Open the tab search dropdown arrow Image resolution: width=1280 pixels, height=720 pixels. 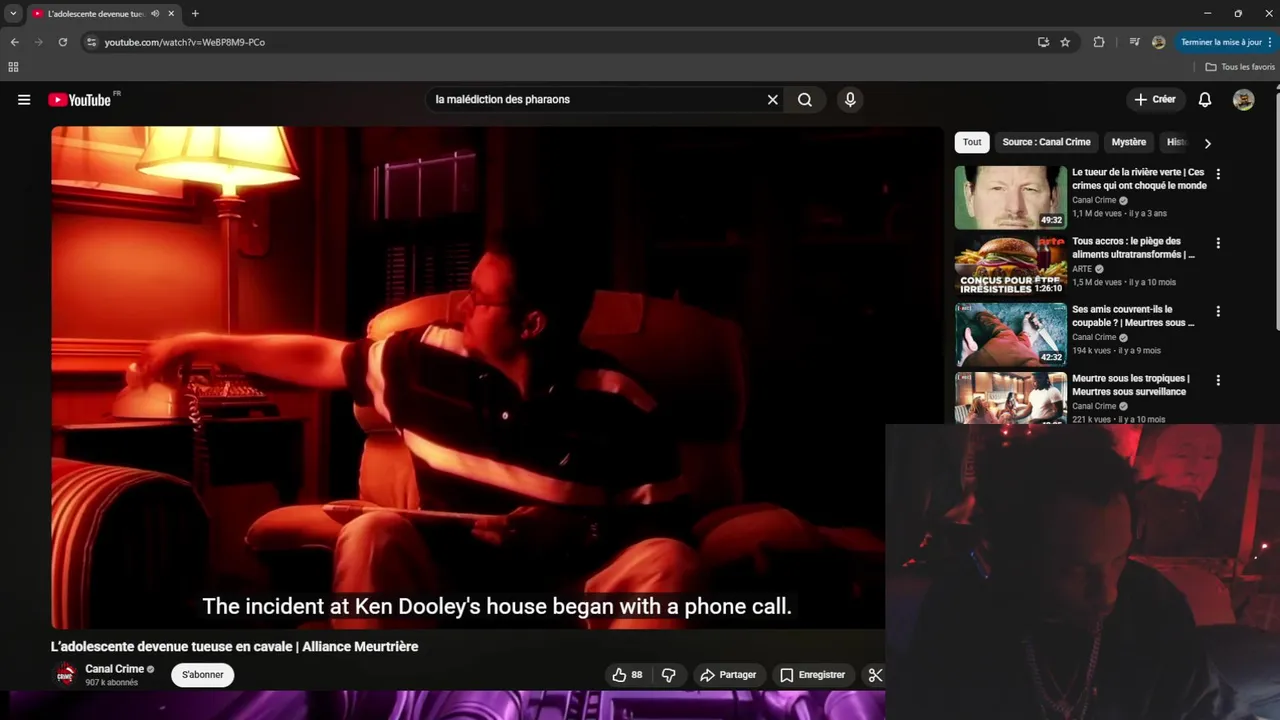click(13, 14)
